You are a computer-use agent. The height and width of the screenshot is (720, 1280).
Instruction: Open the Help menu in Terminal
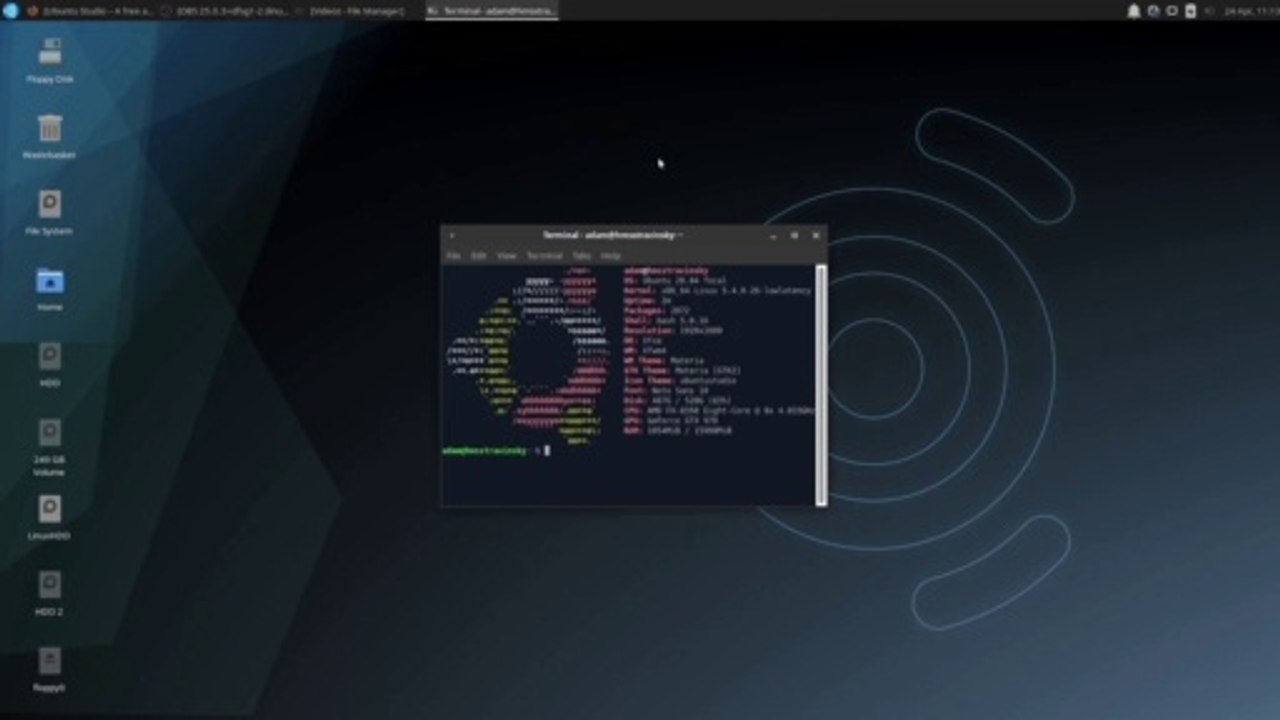point(610,256)
